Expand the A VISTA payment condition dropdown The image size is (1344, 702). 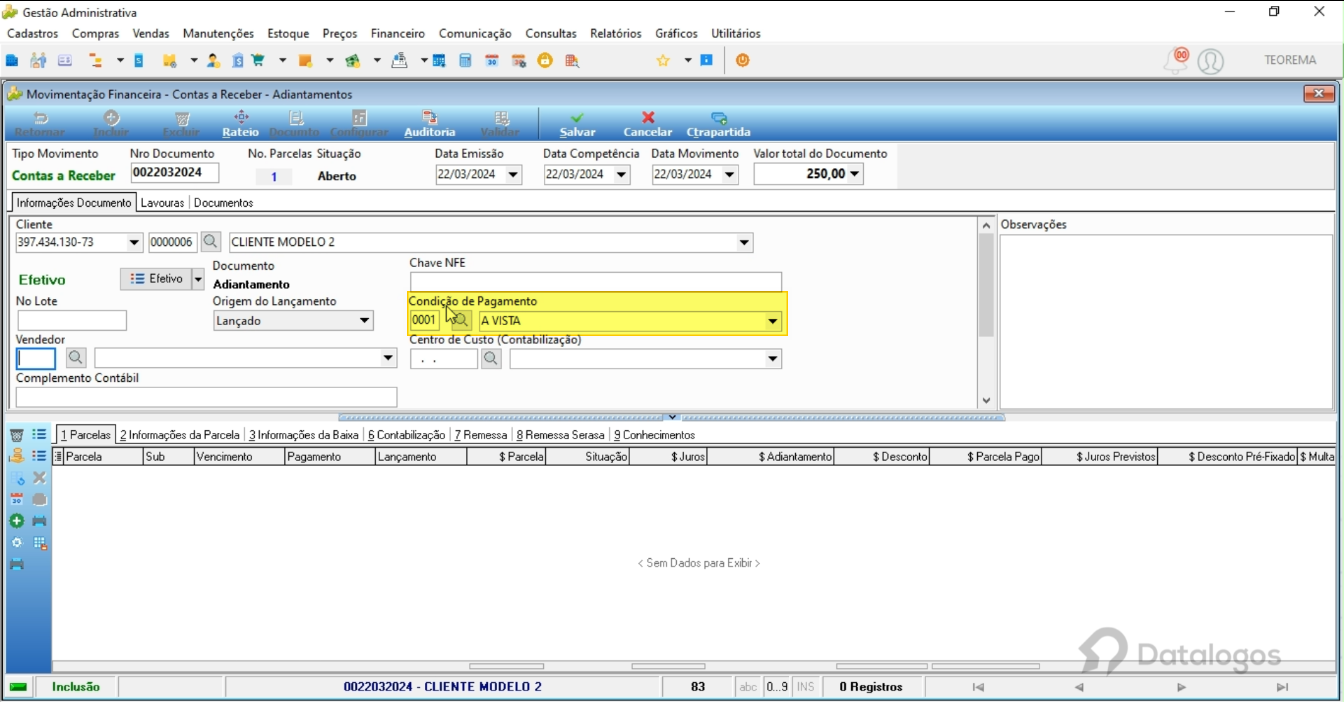772,321
